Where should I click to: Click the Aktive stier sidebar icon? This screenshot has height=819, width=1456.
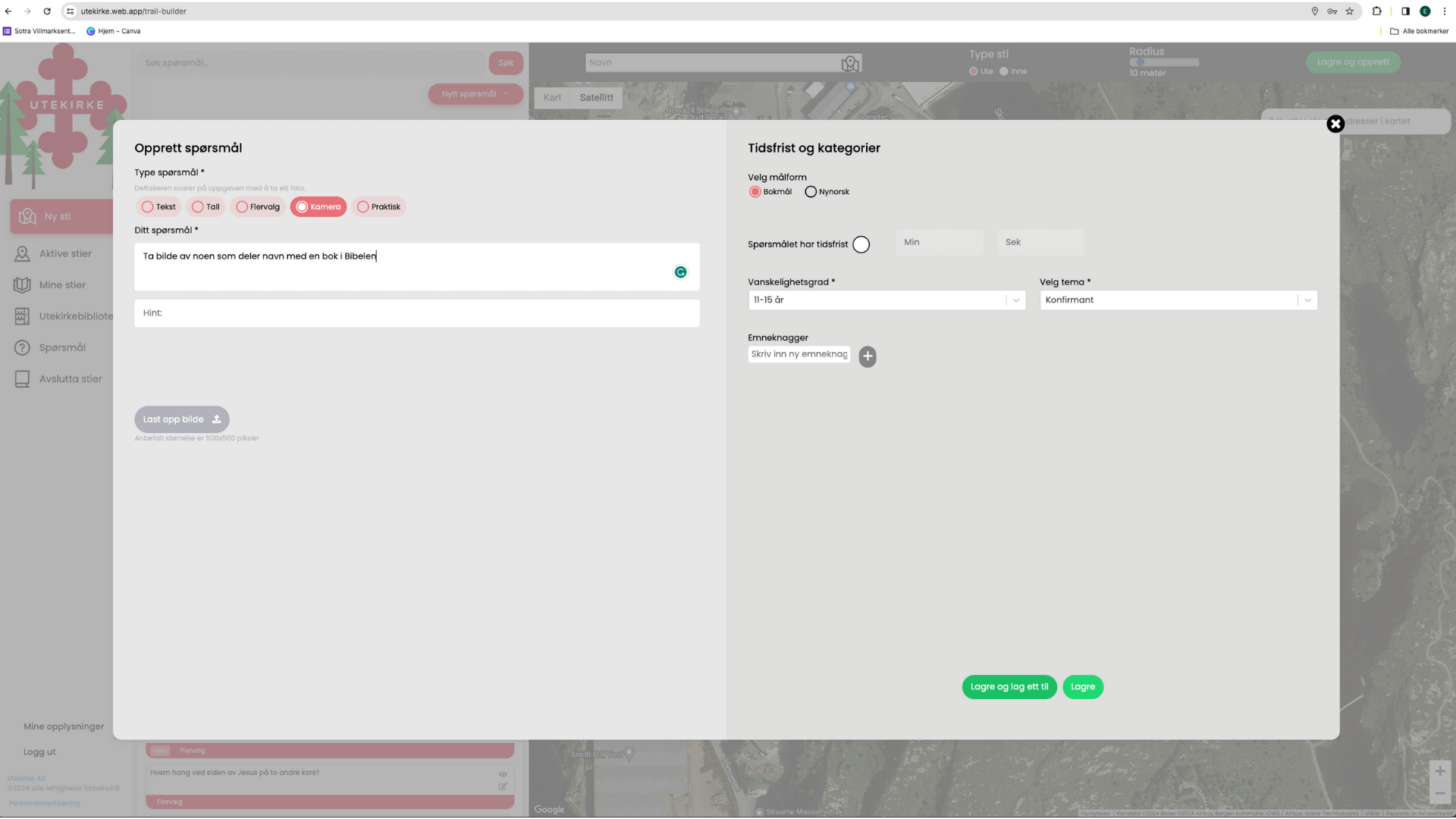click(22, 254)
